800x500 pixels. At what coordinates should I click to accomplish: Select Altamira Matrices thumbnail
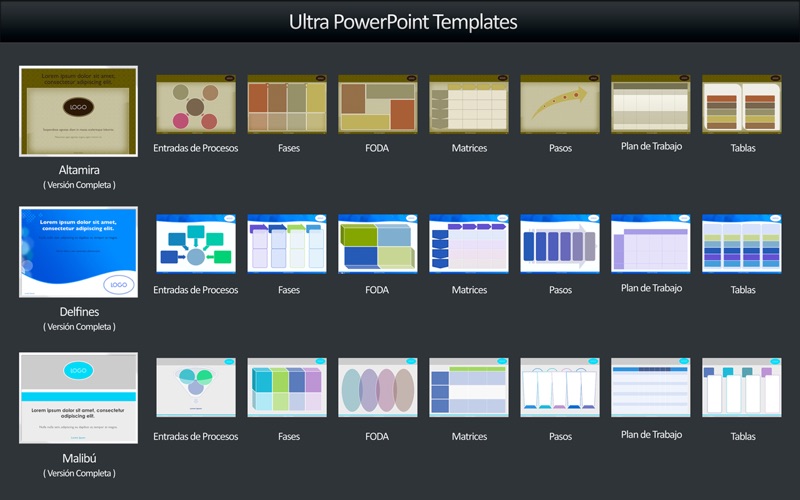[469, 105]
